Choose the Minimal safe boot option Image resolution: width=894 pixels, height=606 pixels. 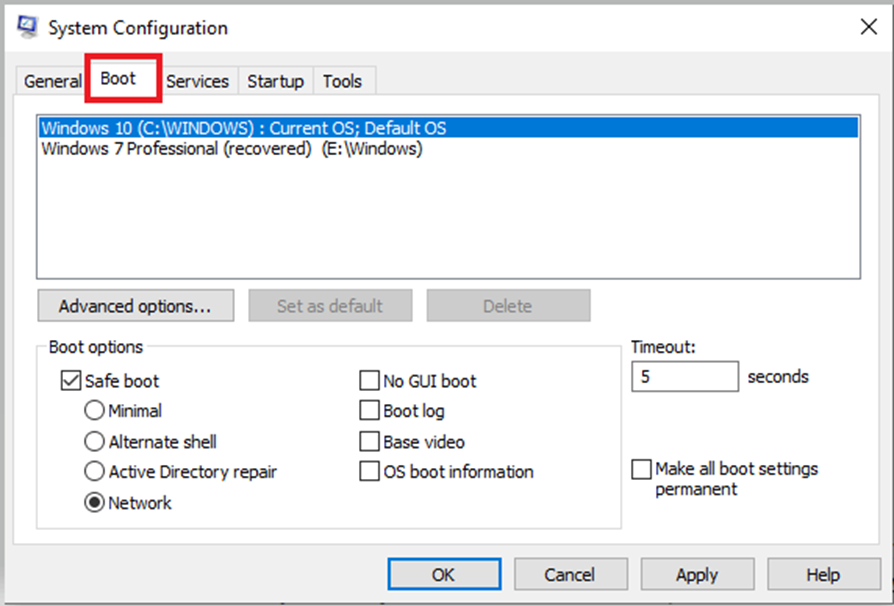click(x=95, y=411)
